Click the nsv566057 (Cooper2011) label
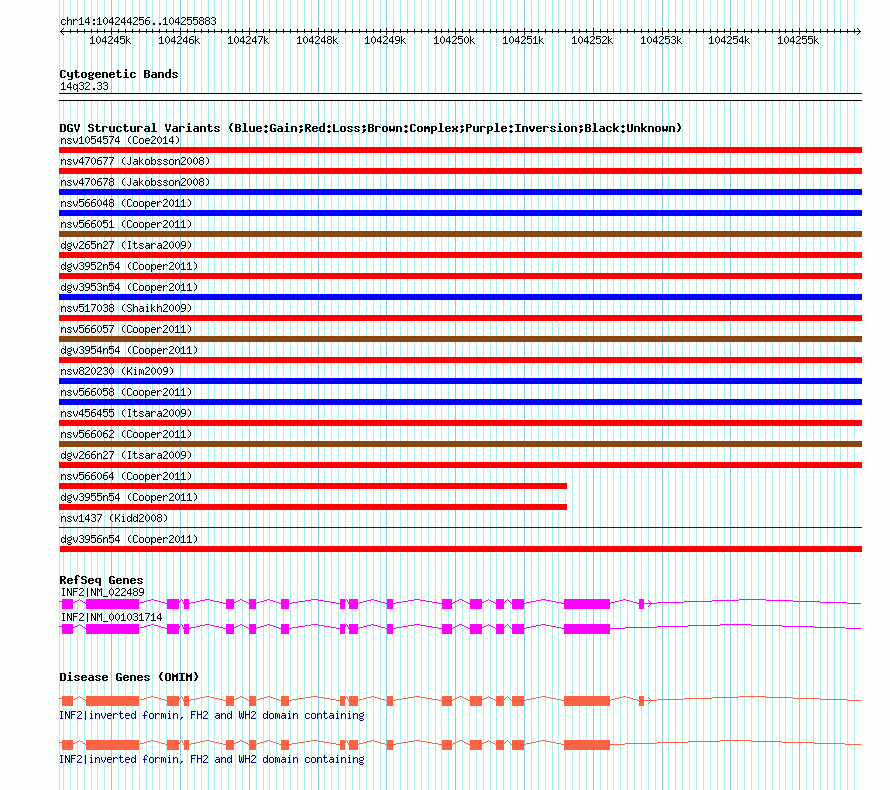Screen dimensions: 890x790 tap(126, 329)
